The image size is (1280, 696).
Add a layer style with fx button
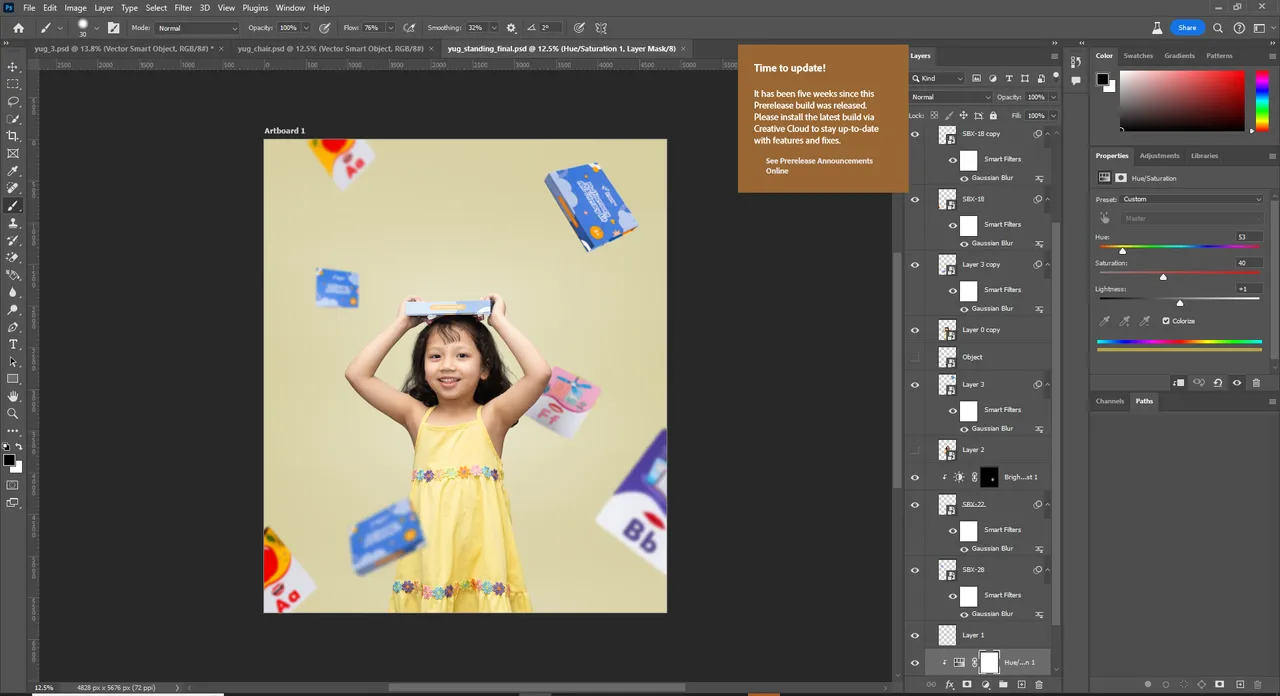click(x=949, y=685)
